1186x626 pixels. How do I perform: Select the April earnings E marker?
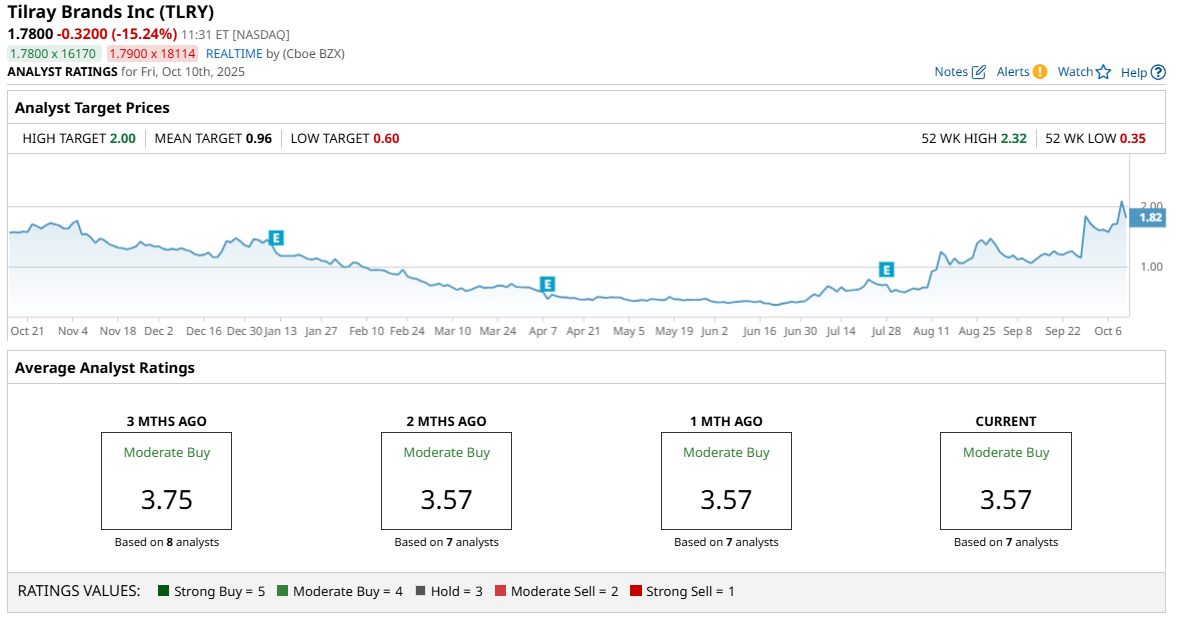click(x=548, y=284)
